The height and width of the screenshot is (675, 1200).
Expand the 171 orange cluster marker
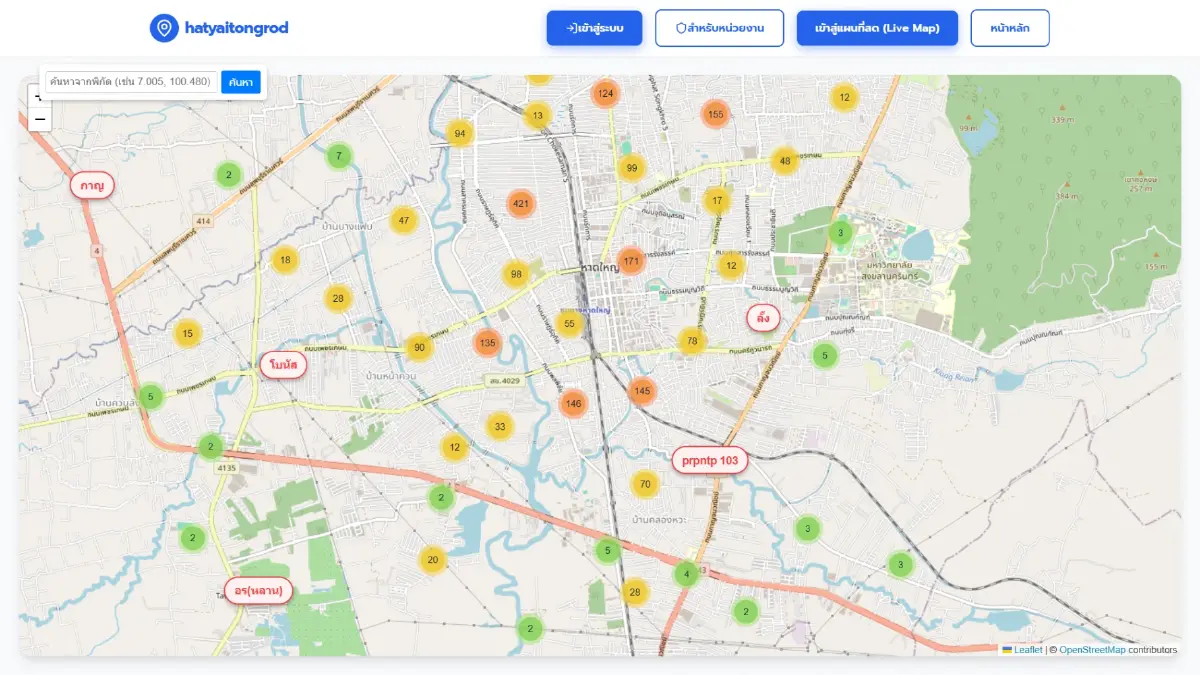pyautogui.click(x=631, y=262)
